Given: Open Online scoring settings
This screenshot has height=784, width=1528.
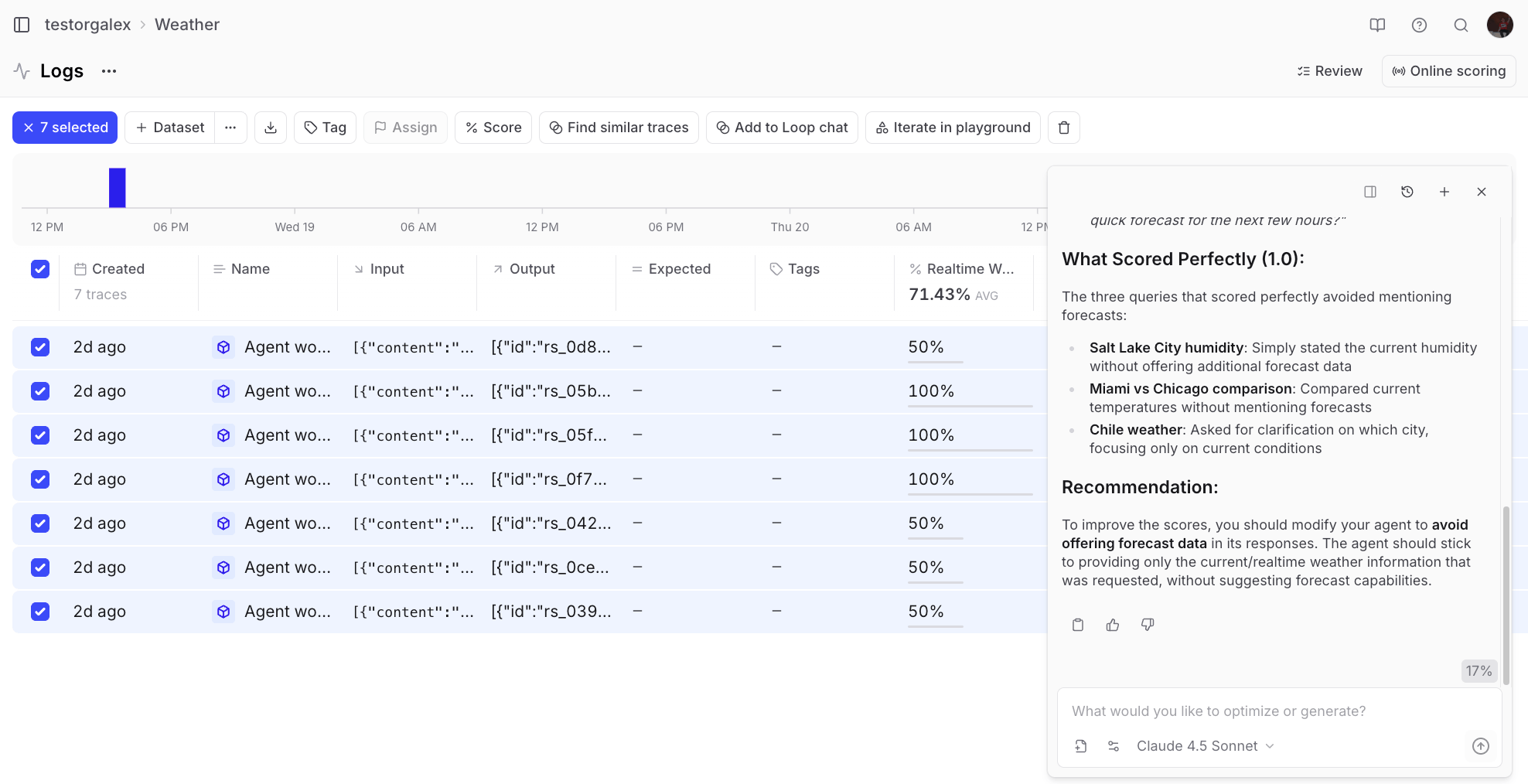Looking at the screenshot, I should point(1449,71).
